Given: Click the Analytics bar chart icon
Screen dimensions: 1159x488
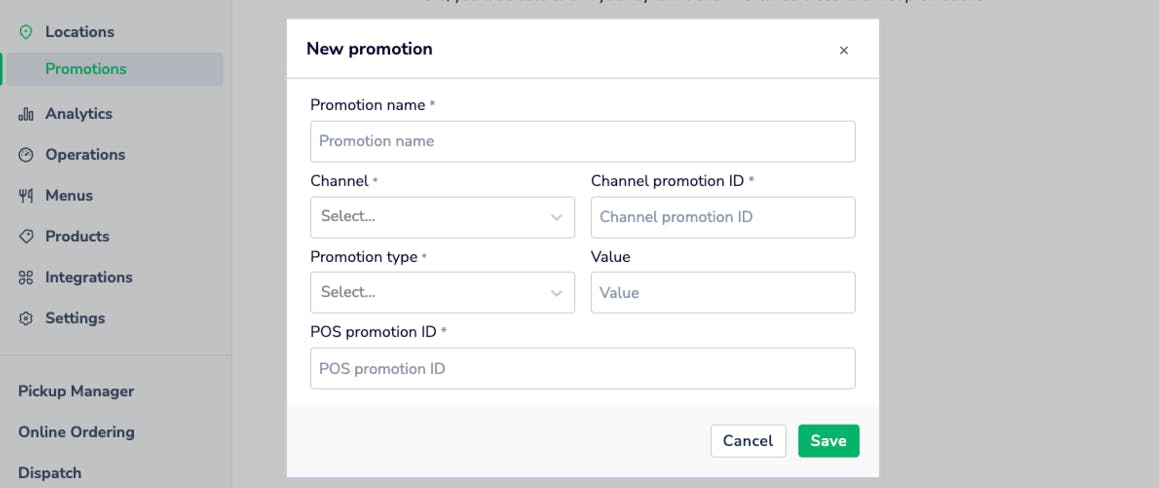Looking at the screenshot, I should click(x=26, y=114).
